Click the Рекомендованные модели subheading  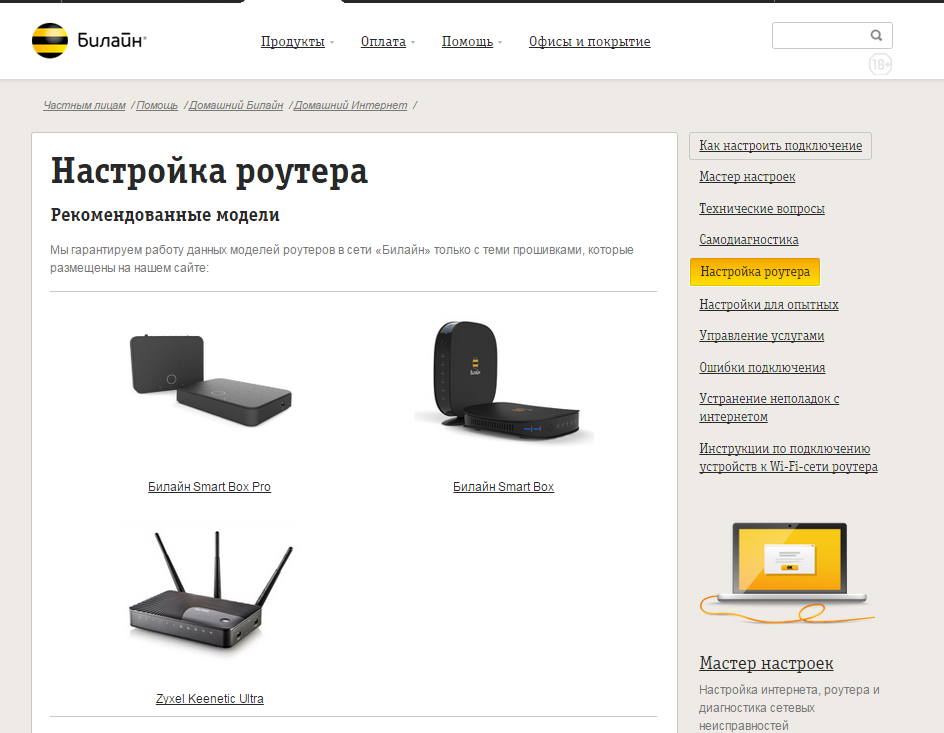165,215
